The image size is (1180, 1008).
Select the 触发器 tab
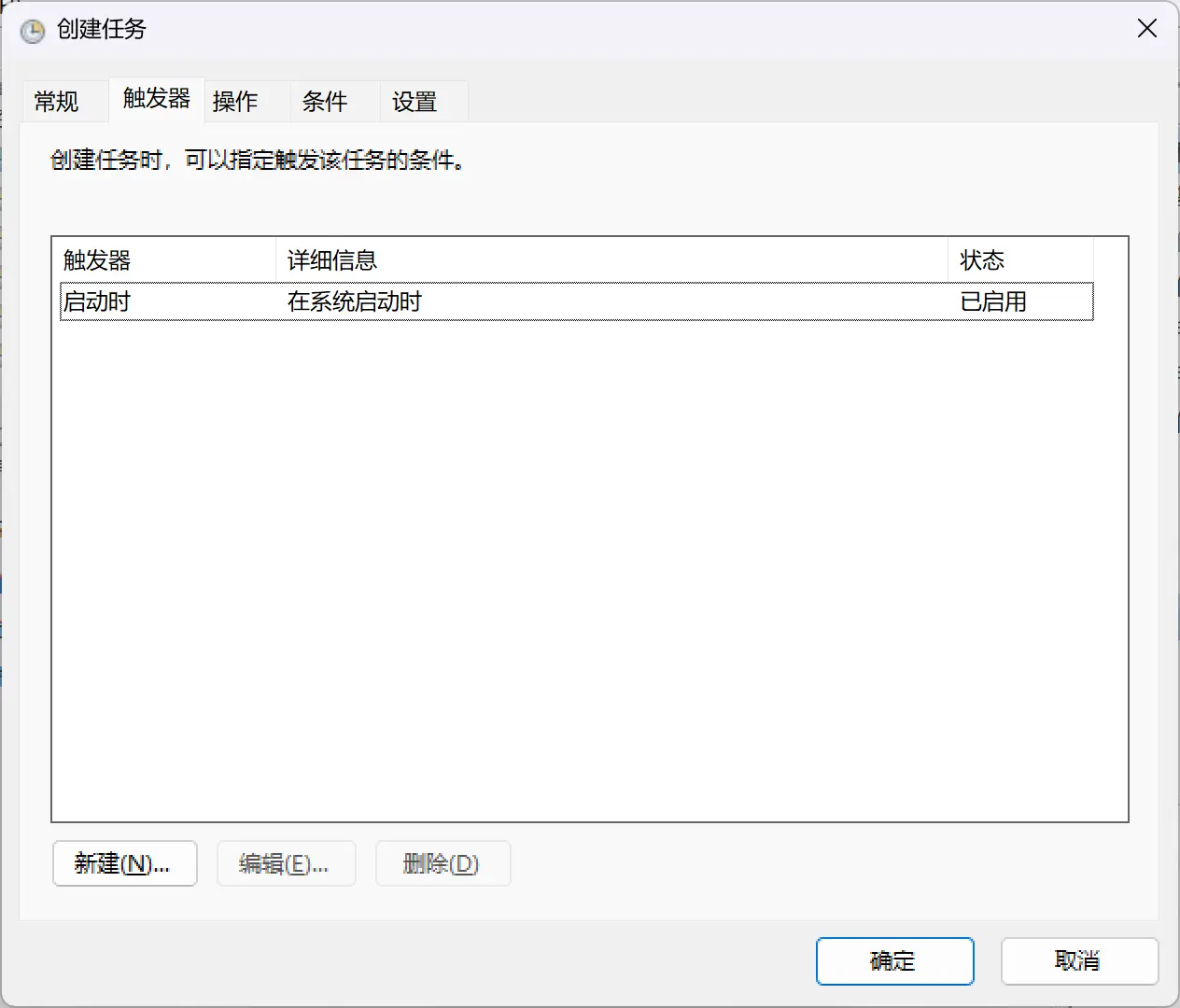tap(156, 99)
